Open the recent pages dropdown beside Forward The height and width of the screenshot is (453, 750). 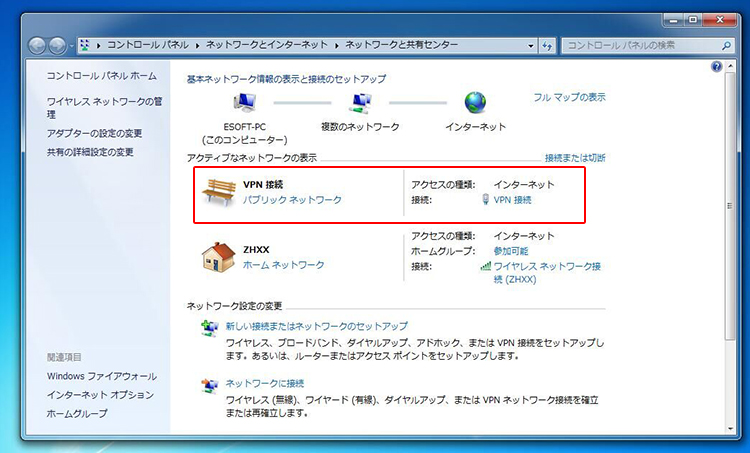[x=71, y=46]
